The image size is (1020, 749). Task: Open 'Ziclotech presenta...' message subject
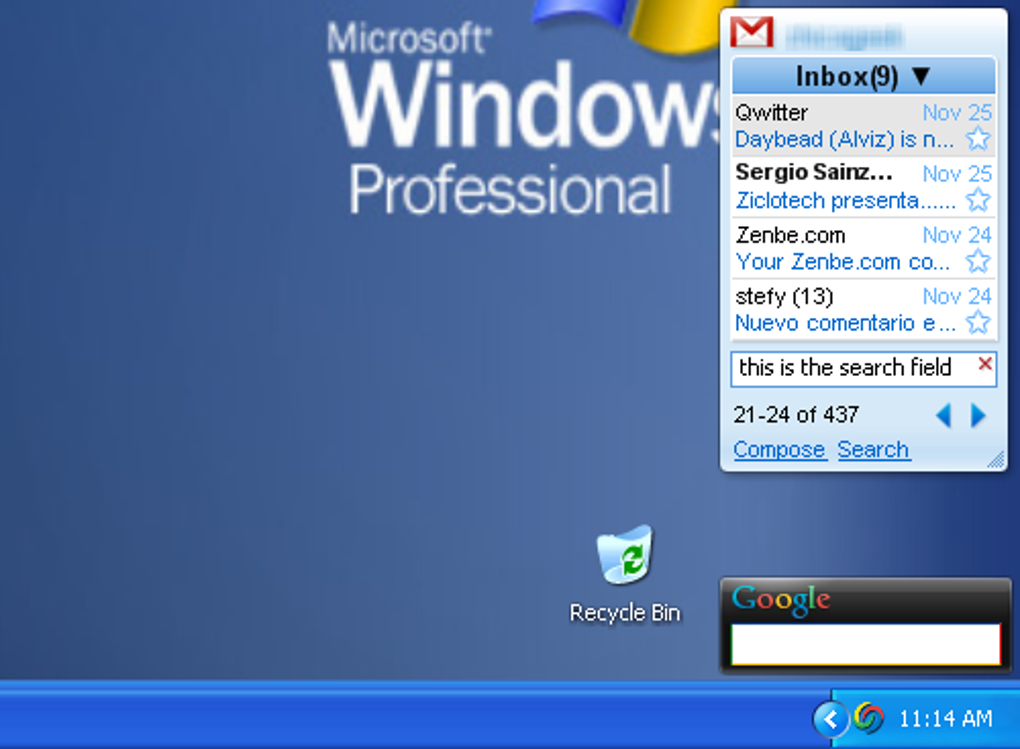(x=845, y=200)
